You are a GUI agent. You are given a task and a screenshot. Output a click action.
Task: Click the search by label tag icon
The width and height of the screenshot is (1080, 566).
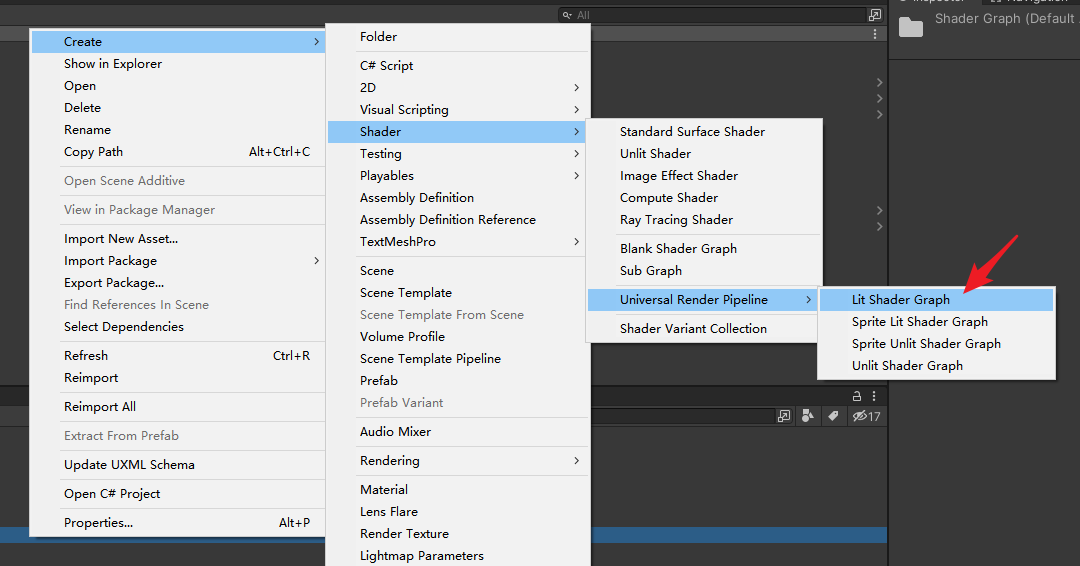833,416
